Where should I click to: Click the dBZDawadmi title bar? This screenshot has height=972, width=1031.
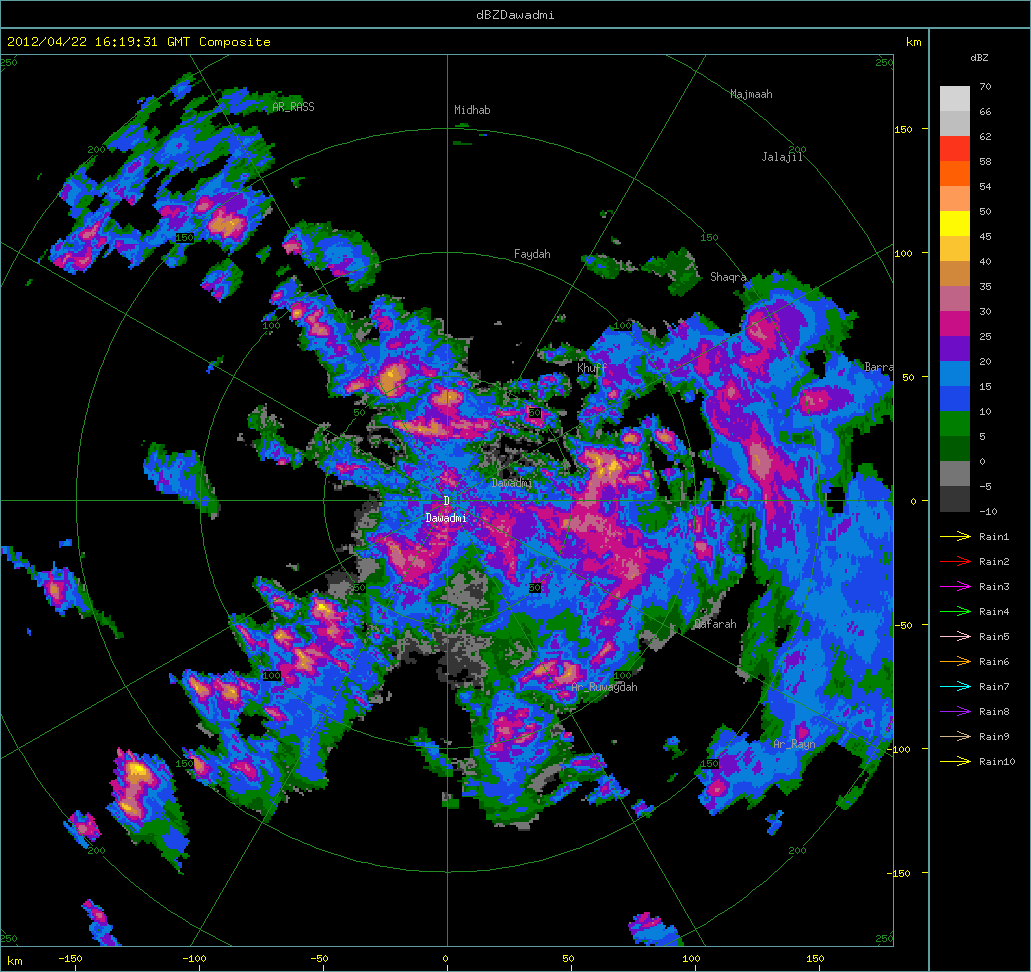tap(515, 14)
